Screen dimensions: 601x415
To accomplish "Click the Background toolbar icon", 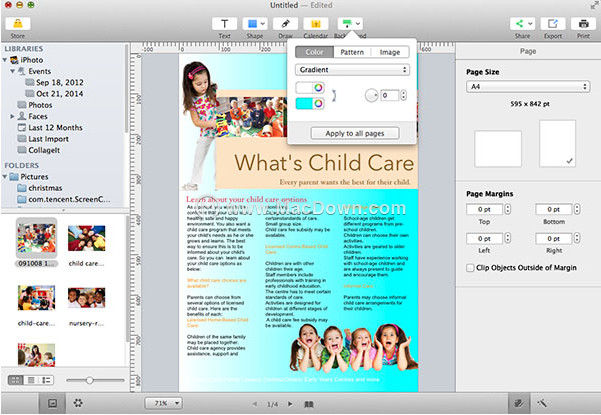I will (x=346, y=24).
